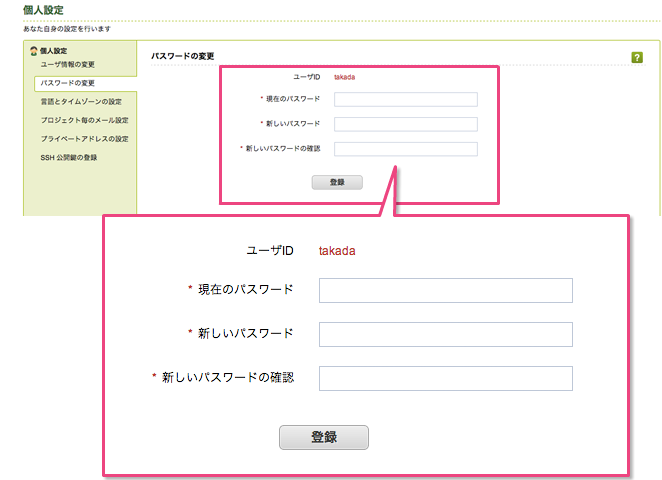This screenshot has height=480, width=662.
Task: Click the あなた自身の設定を行います description text
Action: [x=67, y=29]
